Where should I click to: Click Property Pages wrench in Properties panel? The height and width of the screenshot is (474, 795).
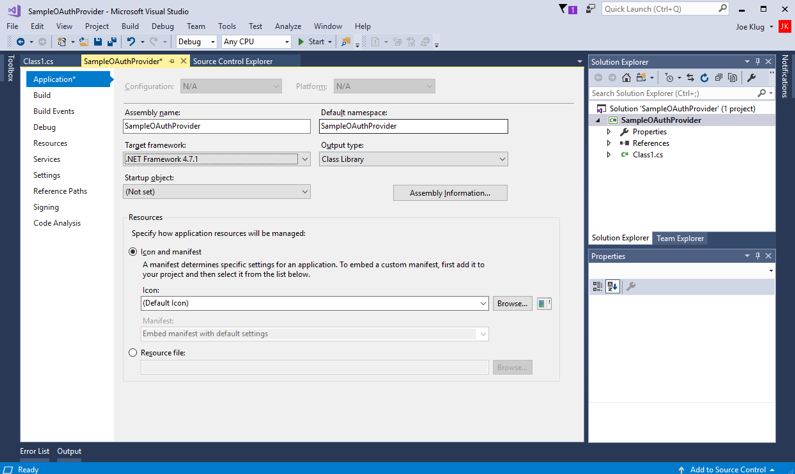point(631,286)
